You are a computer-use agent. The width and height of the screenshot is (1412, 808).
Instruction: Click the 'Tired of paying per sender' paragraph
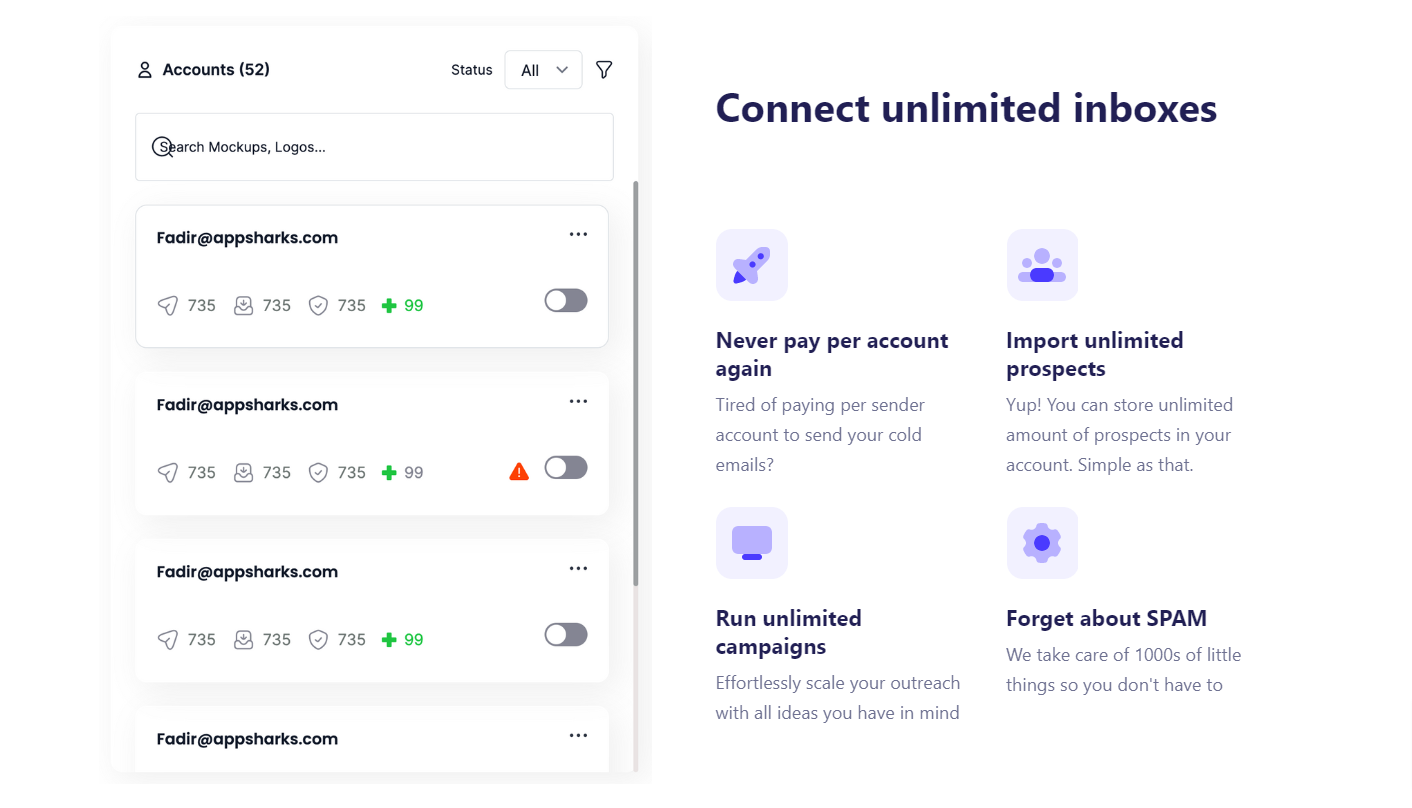[x=820, y=435]
